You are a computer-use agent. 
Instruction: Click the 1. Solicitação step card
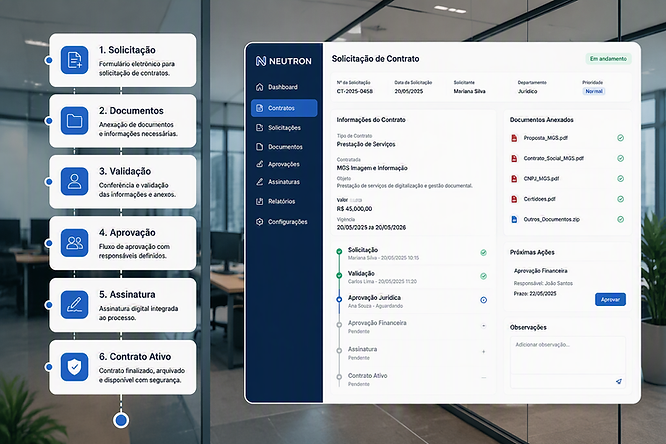[123, 60]
